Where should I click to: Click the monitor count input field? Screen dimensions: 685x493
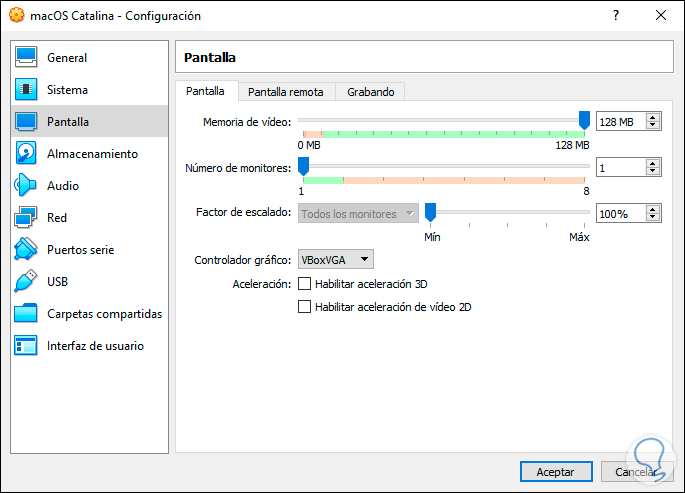[621, 167]
